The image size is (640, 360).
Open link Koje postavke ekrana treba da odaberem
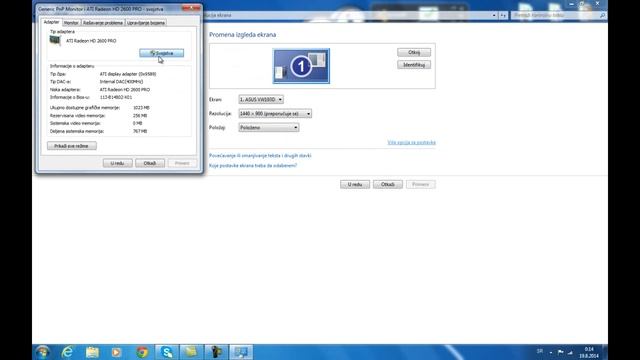(253, 166)
